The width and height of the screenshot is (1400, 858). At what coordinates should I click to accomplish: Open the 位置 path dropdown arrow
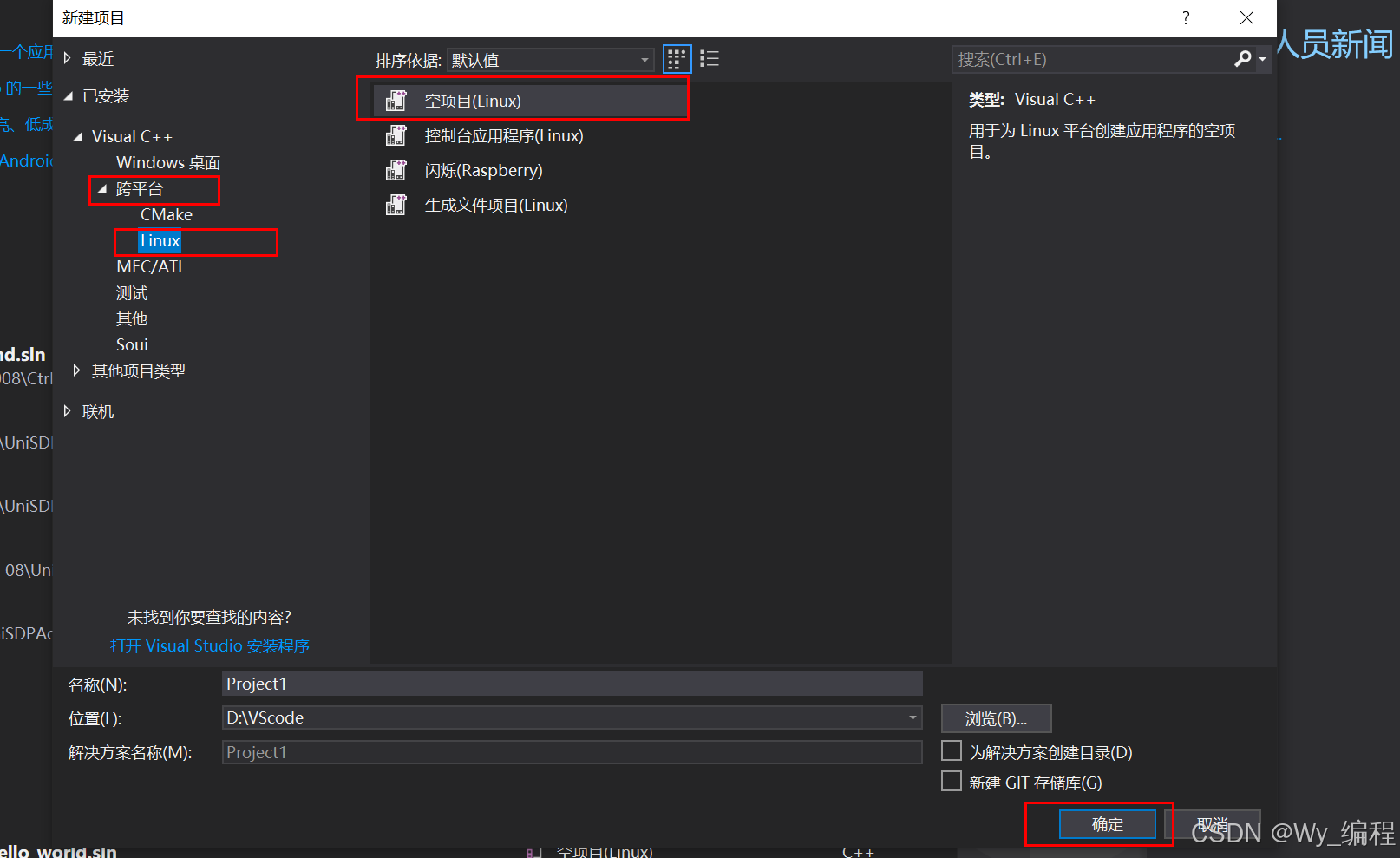tap(913, 717)
